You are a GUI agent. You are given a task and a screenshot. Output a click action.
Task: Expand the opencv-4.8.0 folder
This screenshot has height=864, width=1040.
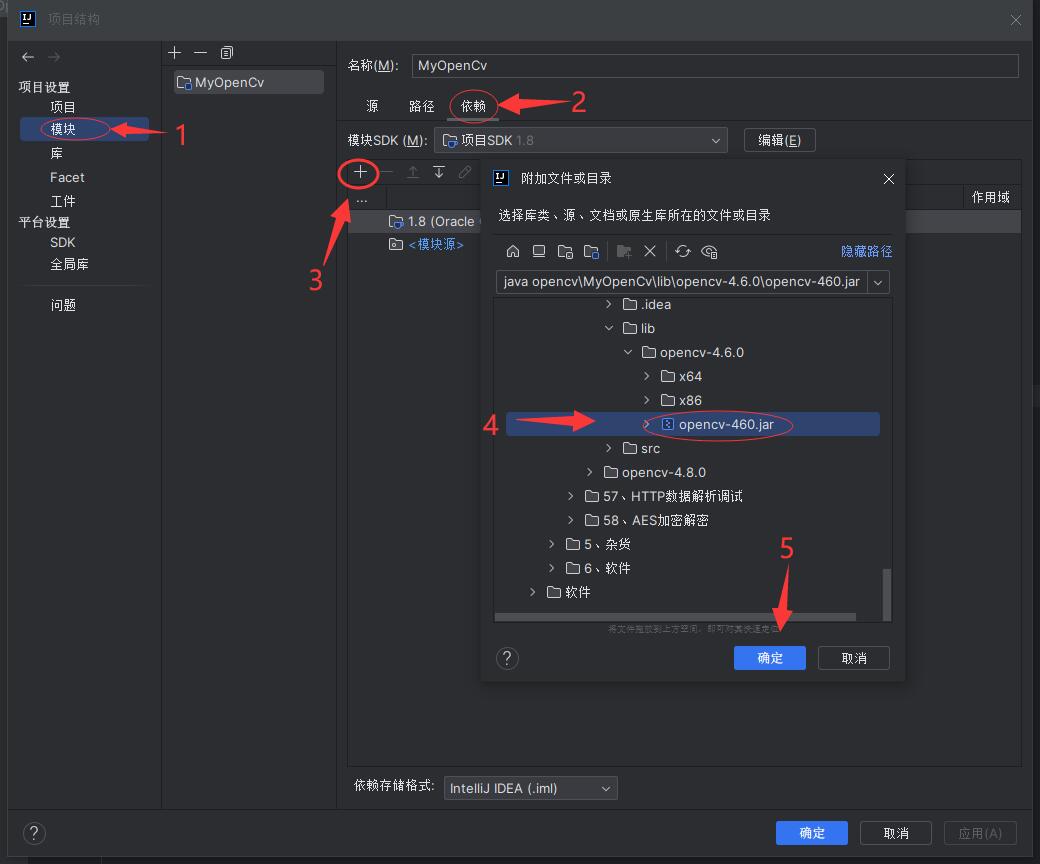tap(590, 472)
